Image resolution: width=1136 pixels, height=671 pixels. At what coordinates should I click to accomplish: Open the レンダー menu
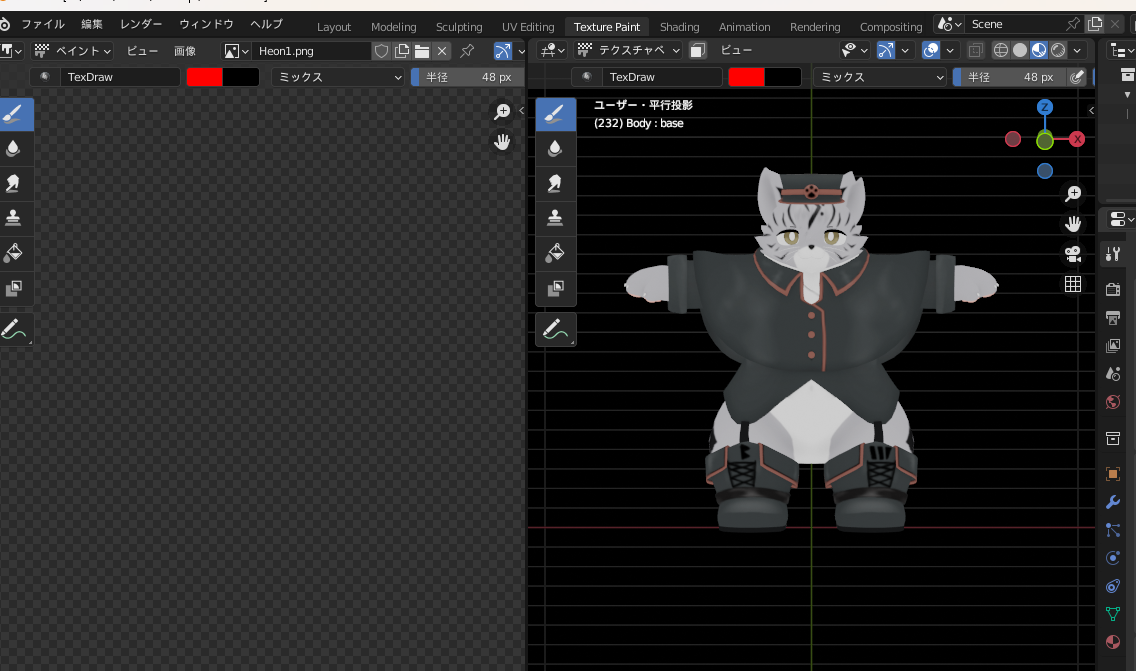tap(141, 24)
